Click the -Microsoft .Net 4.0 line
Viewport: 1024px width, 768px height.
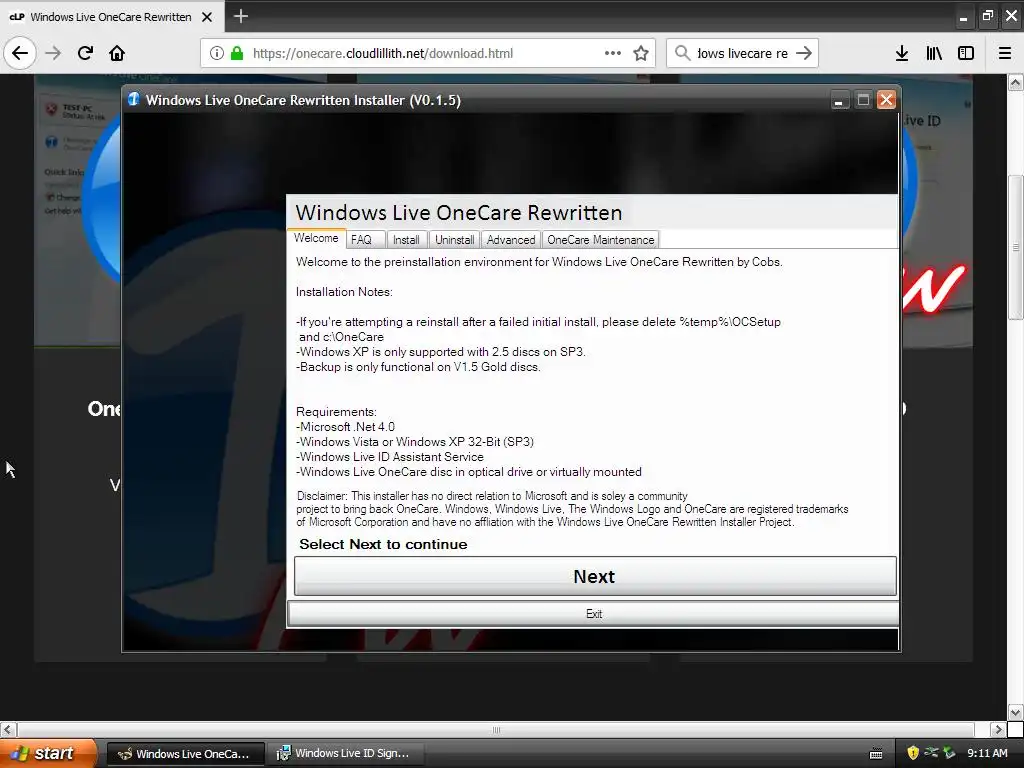[x=345, y=427]
